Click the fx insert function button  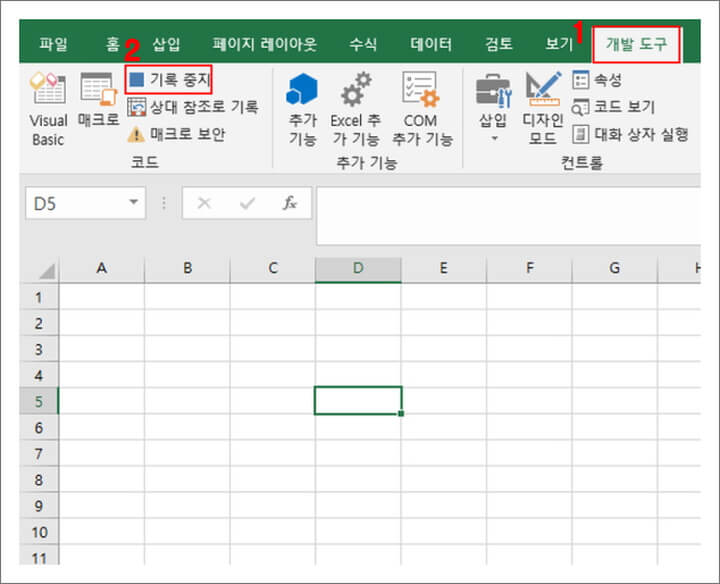(x=289, y=202)
